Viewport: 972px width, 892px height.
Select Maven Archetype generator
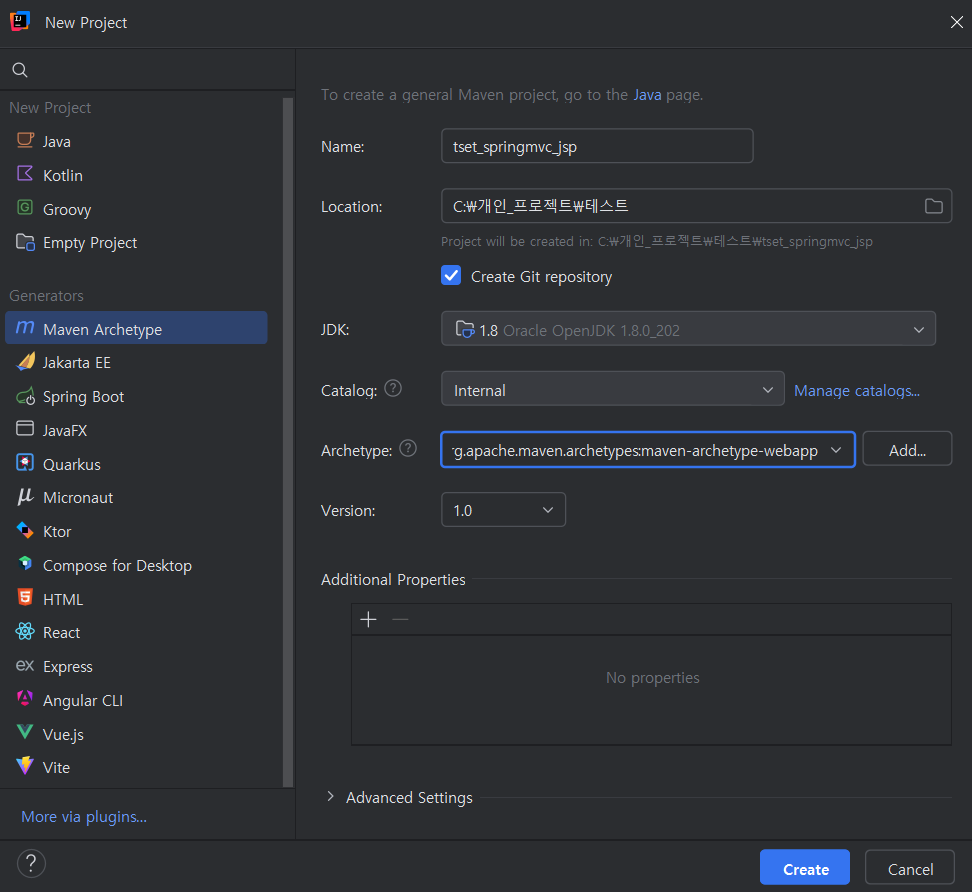136,329
